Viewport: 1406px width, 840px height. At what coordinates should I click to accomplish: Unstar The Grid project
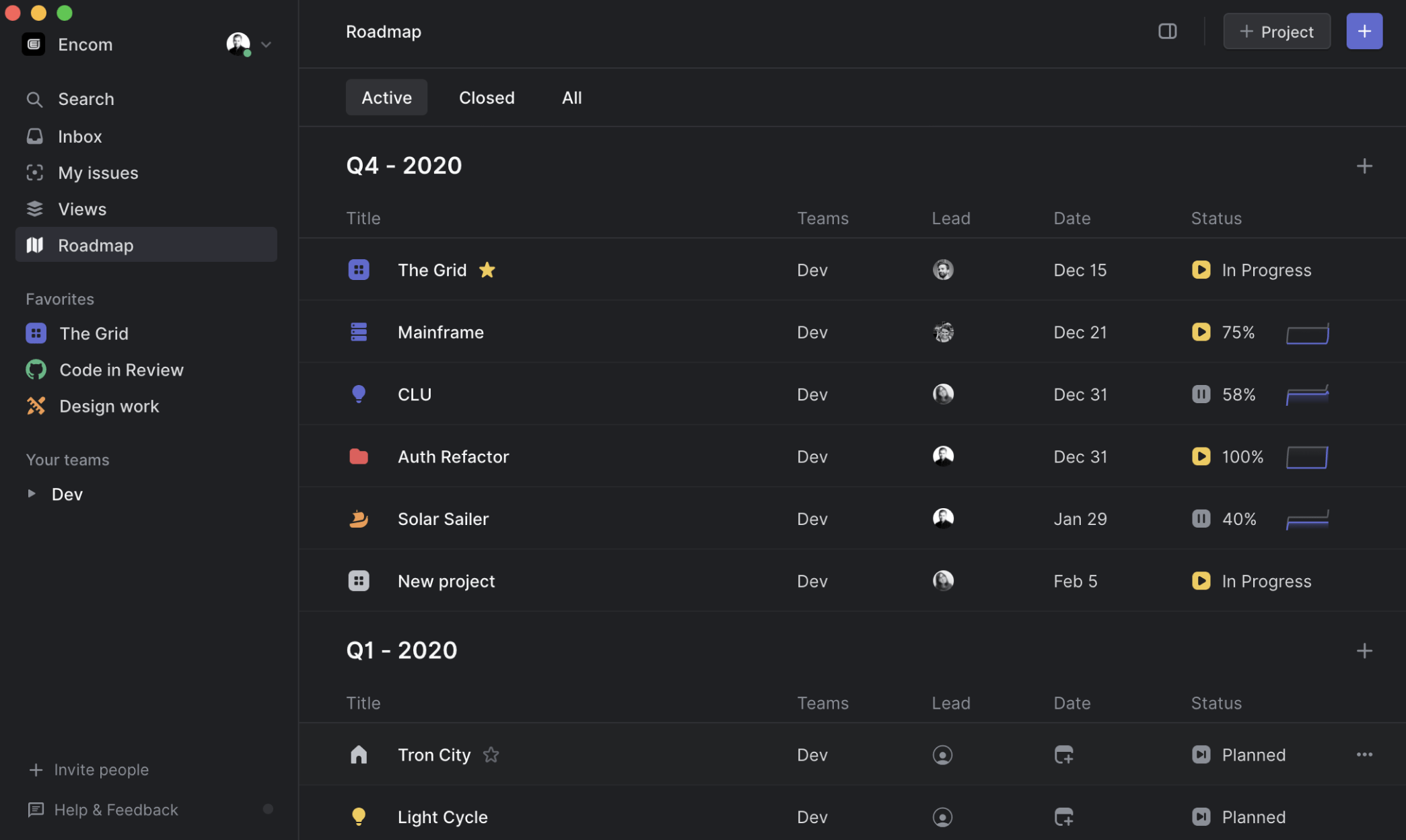(x=487, y=270)
